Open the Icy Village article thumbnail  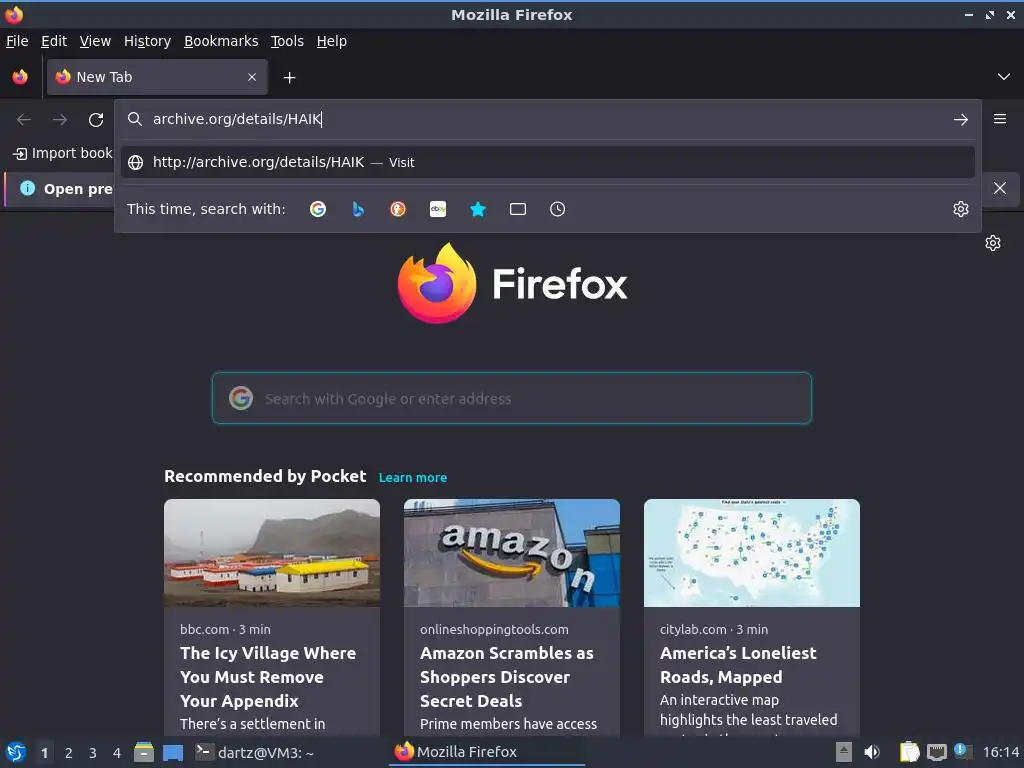(272, 552)
